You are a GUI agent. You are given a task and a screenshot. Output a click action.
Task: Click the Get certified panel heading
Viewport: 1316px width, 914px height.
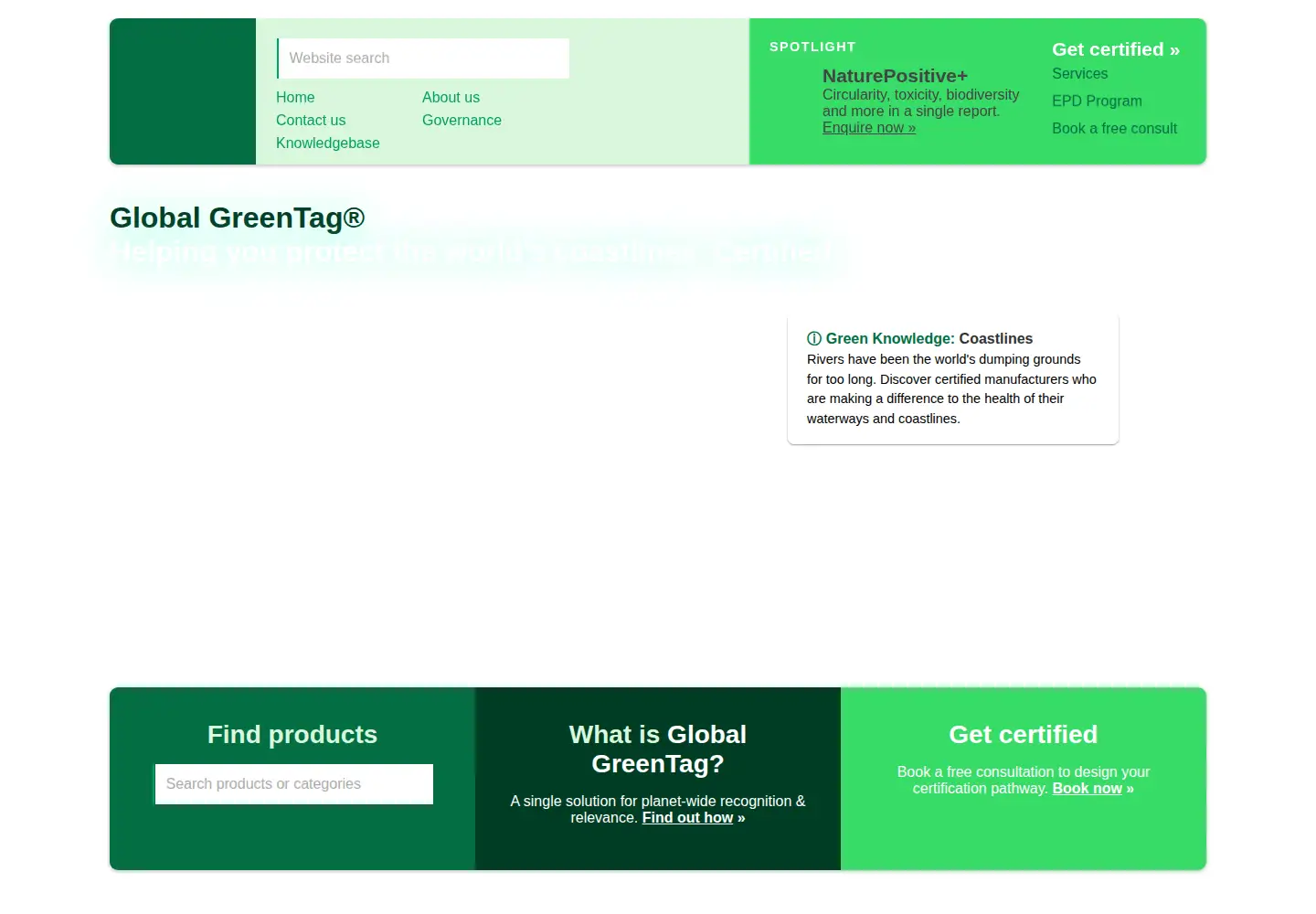coord(1024,734)
